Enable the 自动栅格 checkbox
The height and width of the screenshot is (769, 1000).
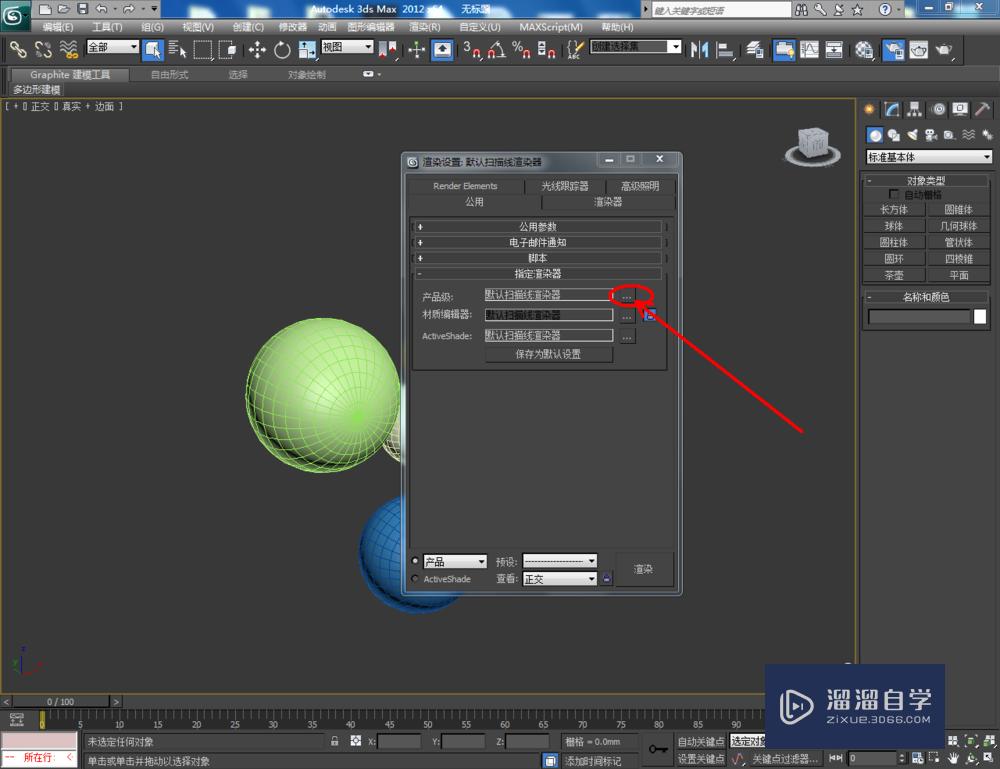tap(893, 194)
